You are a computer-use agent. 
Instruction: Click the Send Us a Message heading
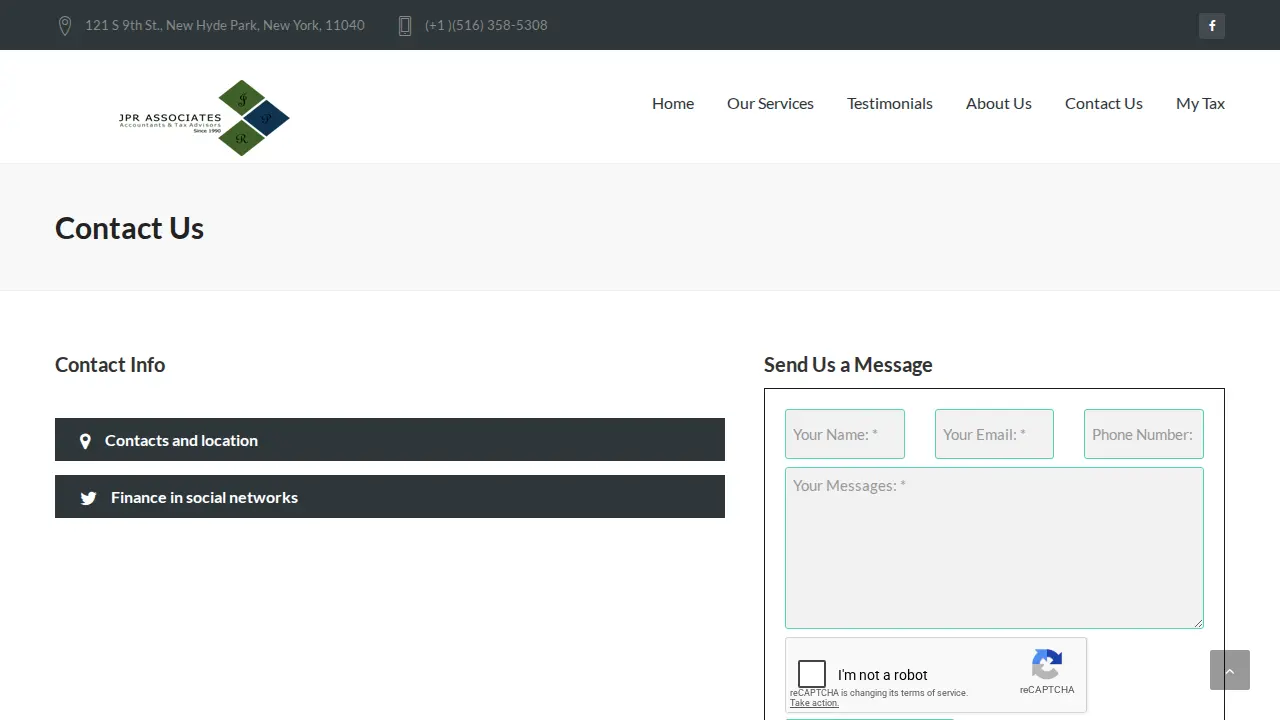click(x=848, y=365)
